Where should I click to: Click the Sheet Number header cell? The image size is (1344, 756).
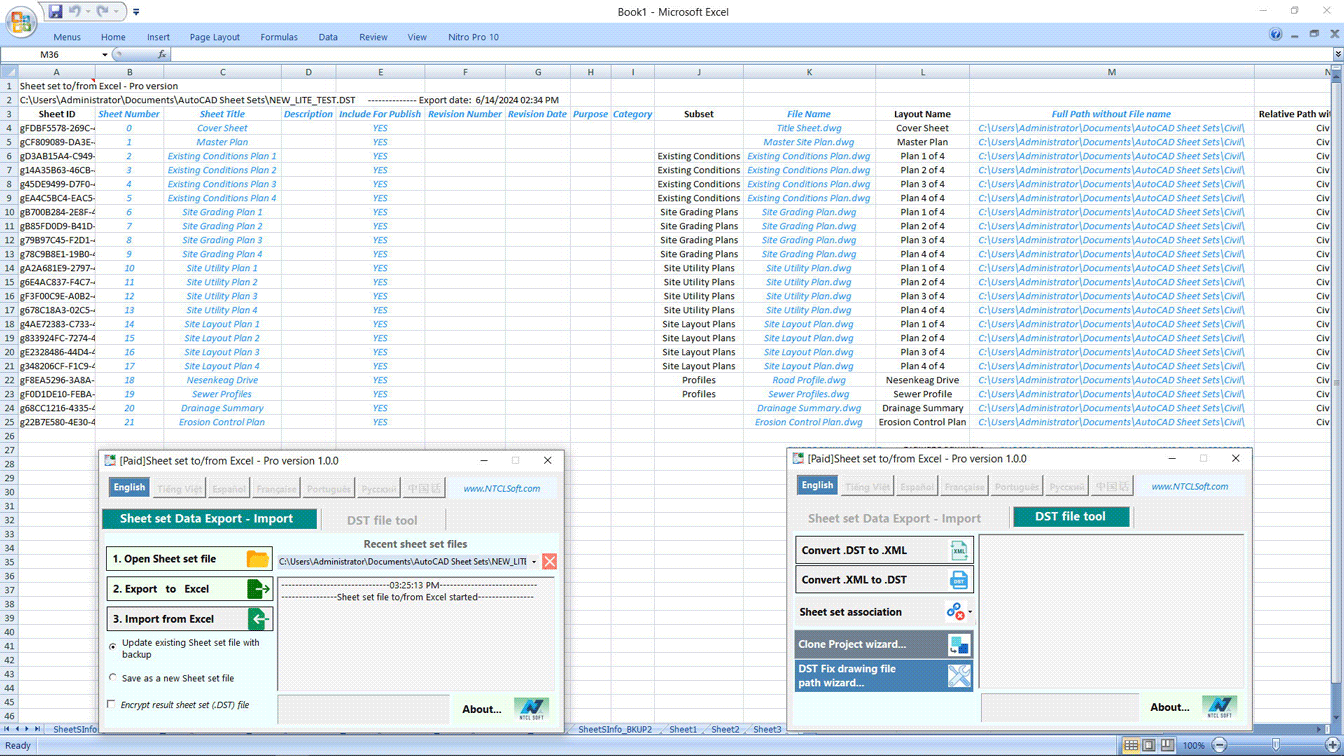pos(129,114)
